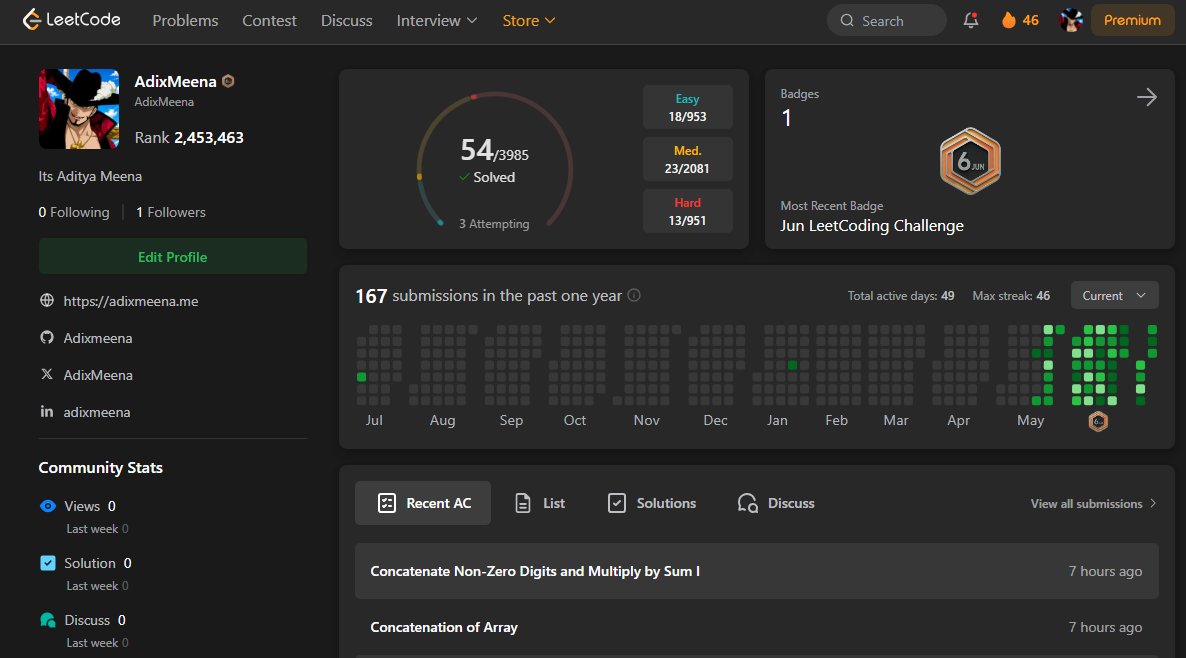This screenshot has height=658, width=1186.
Task: Click the Discuss chat bubble icon
Action: coord(48,620)
